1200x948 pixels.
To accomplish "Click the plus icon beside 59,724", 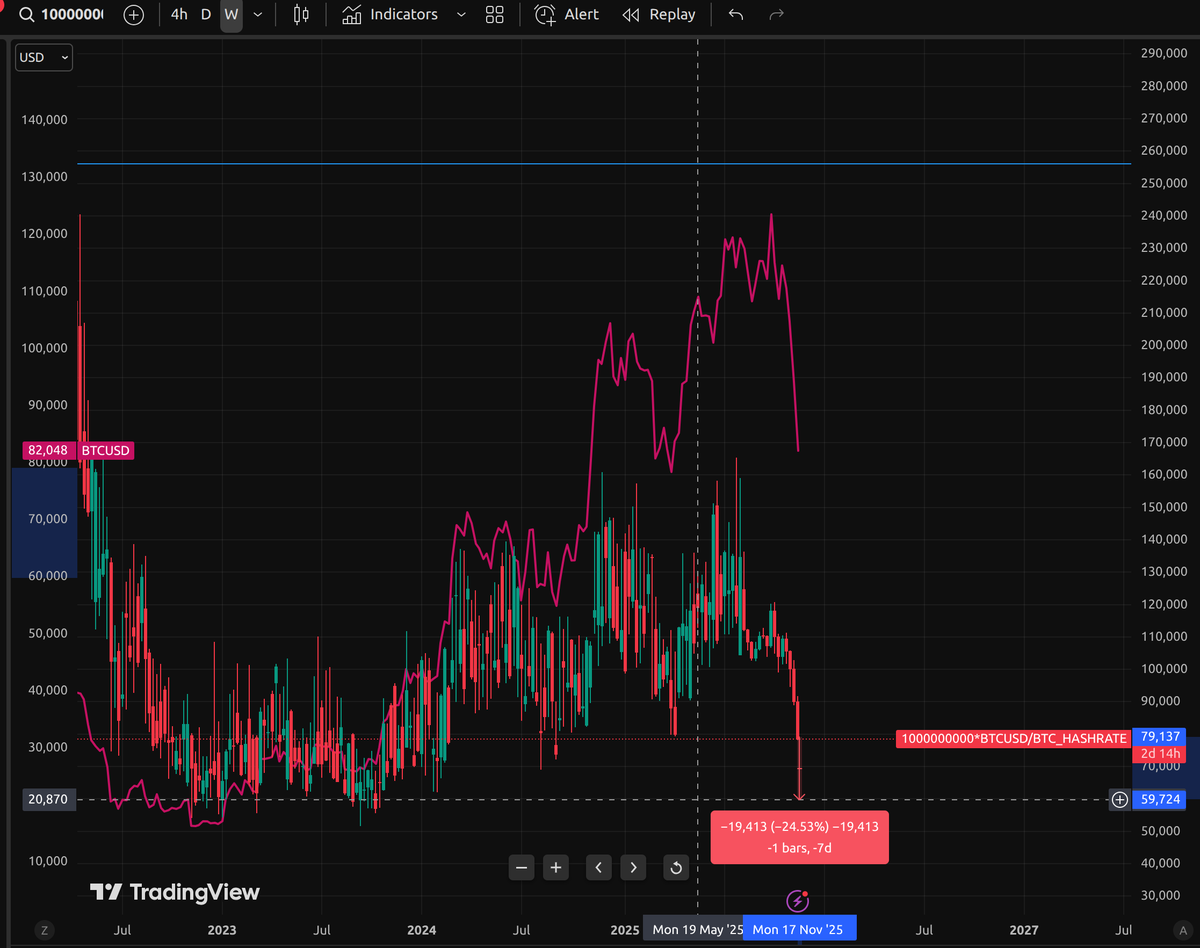I will (x=1120, y=799).
